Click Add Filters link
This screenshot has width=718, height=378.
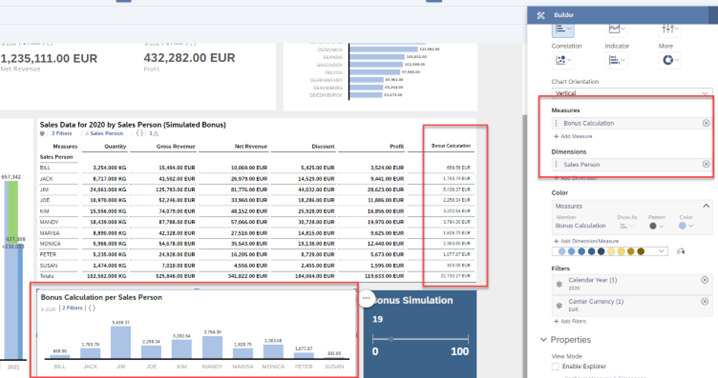(570, 322)
